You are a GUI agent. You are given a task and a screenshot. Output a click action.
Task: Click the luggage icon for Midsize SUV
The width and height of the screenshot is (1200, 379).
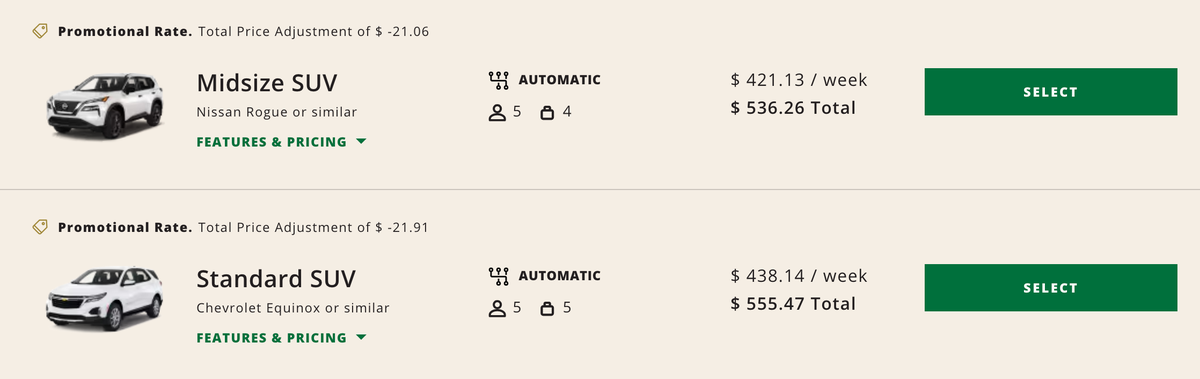click(x=547, y=112)
